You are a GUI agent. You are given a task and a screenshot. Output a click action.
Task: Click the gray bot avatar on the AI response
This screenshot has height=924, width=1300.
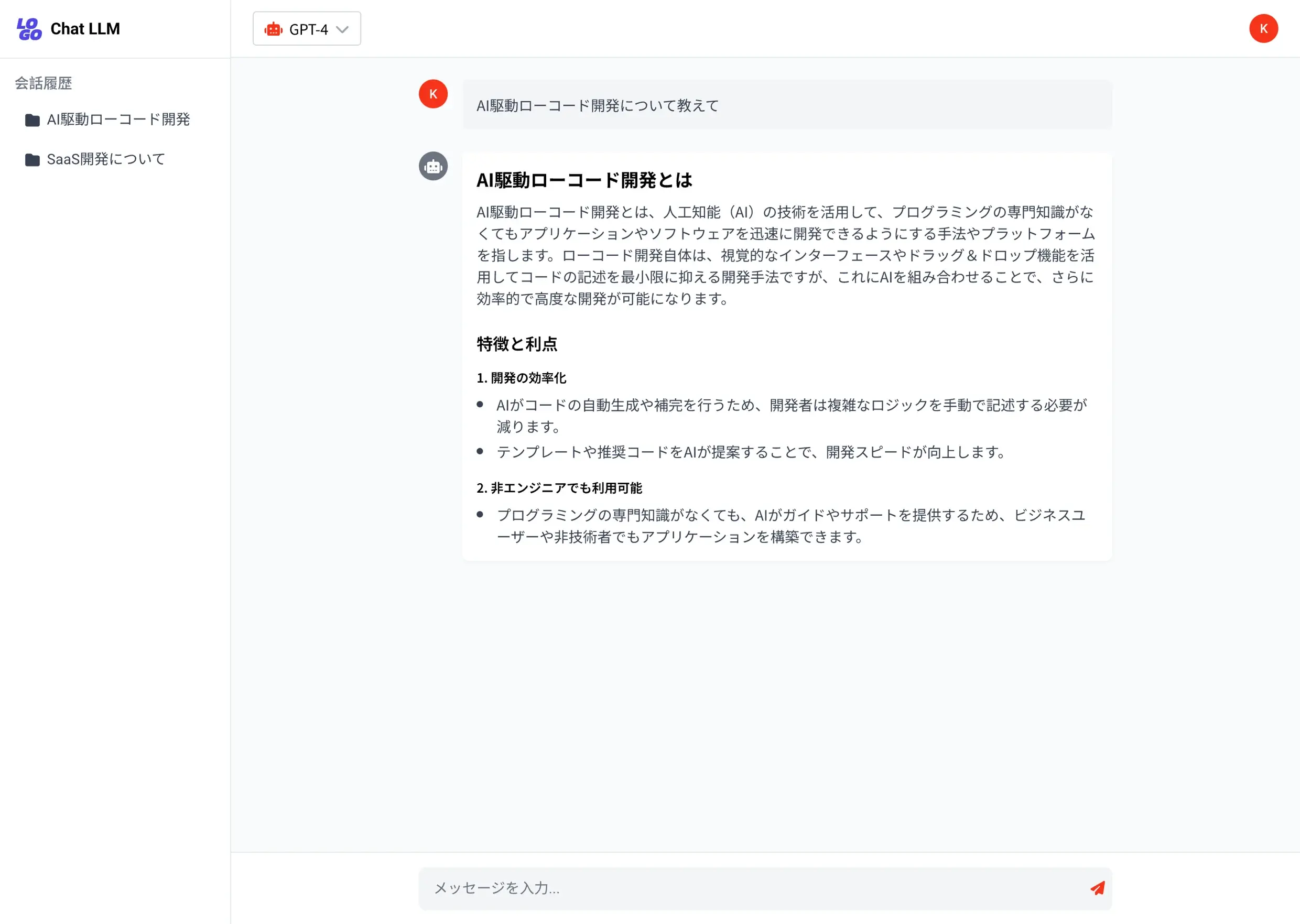click(x=433, y=166)
